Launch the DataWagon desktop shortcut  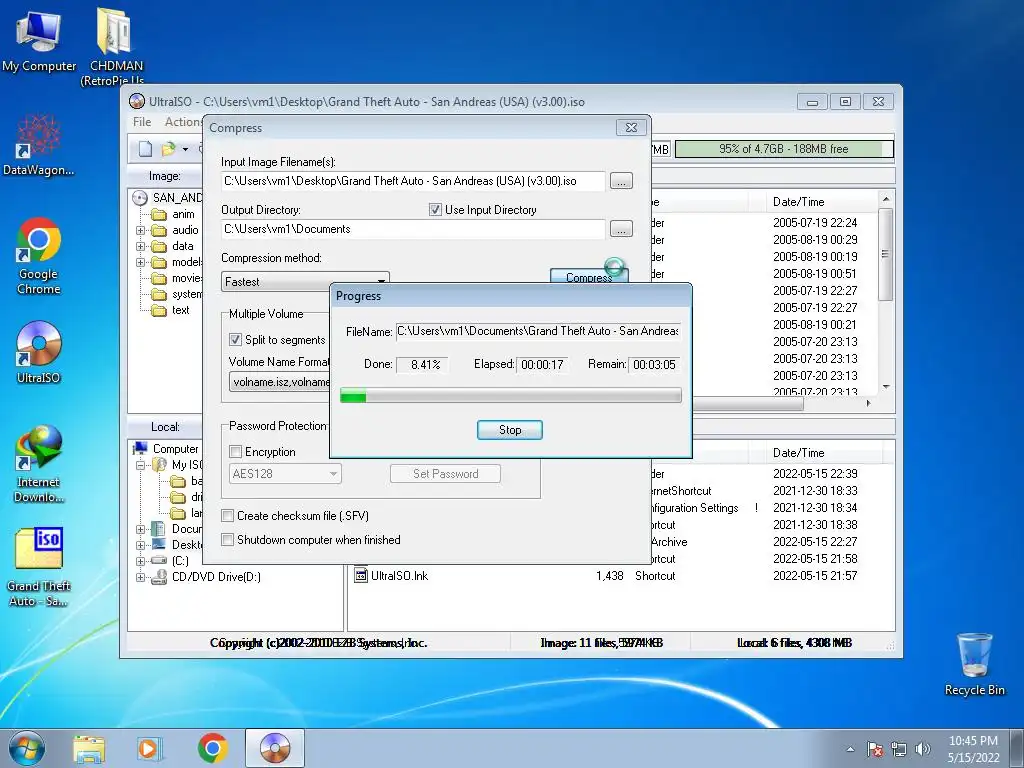(x=39, y=145)
